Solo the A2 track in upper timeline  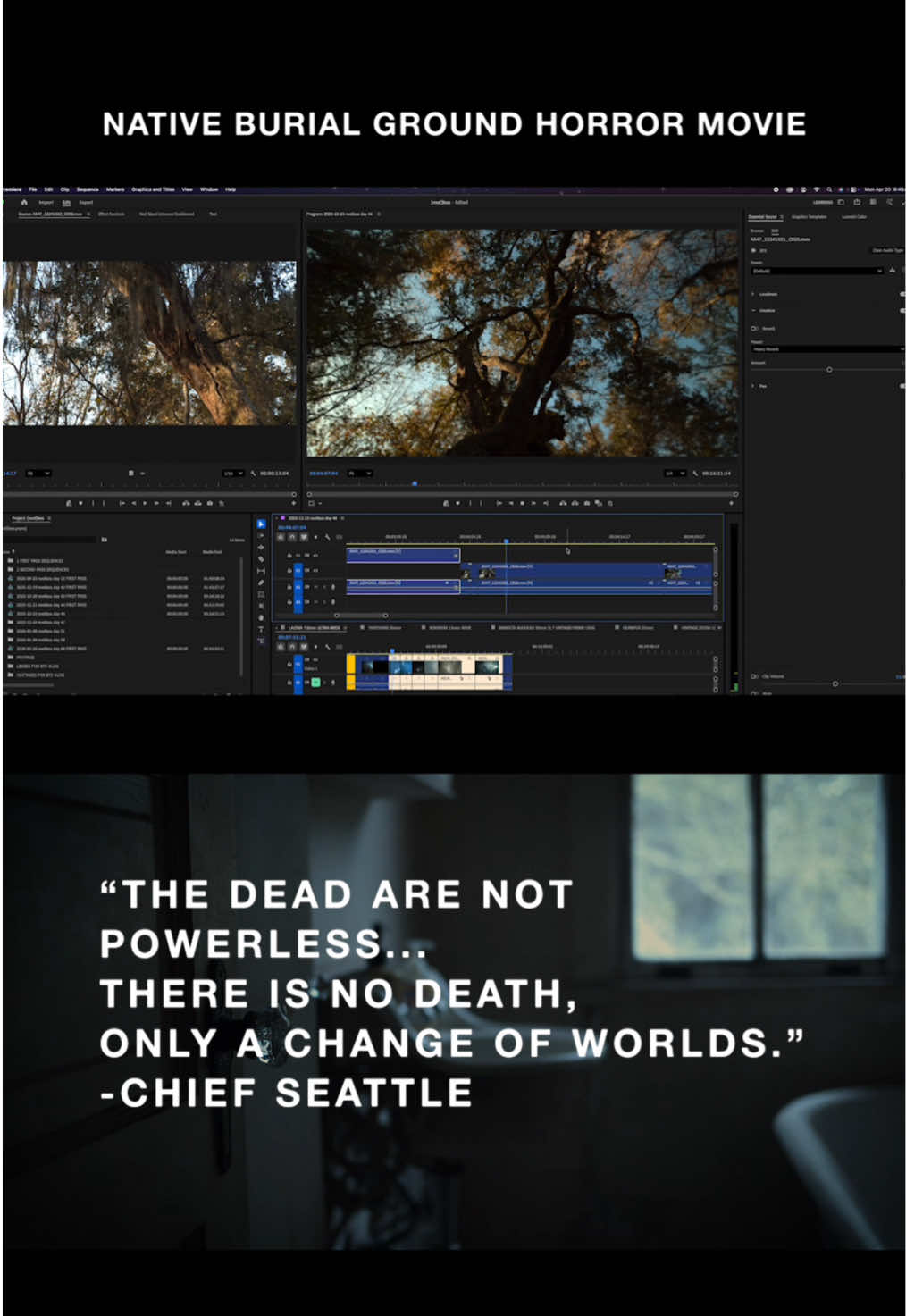point(323,601)
